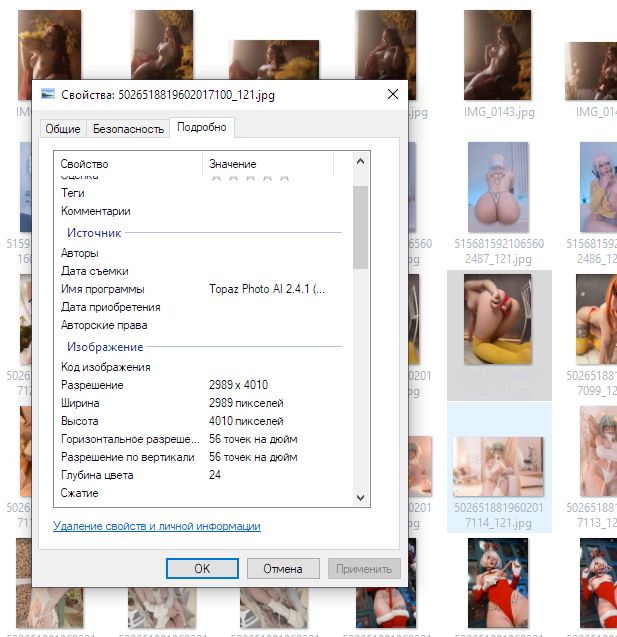Click the 4010 пикселей height value
This screenshot has width=617, height=637.
[246, 421]
